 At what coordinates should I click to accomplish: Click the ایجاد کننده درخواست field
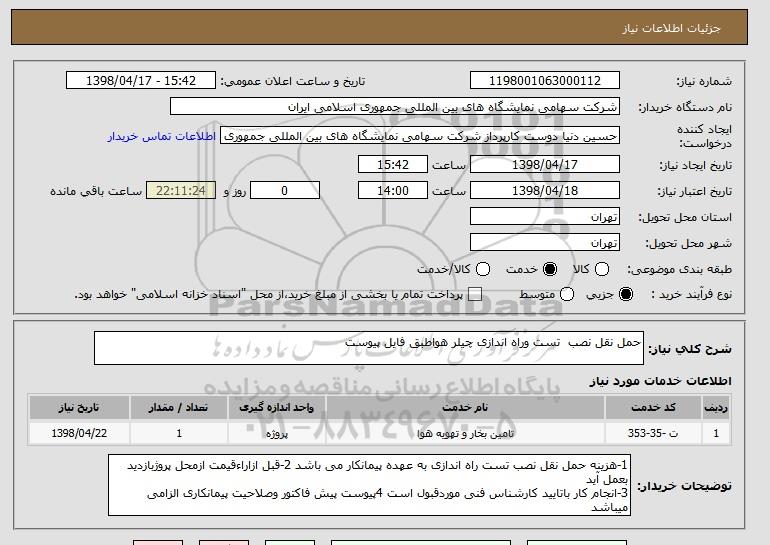pyautogui.click(x=420, y=136)
